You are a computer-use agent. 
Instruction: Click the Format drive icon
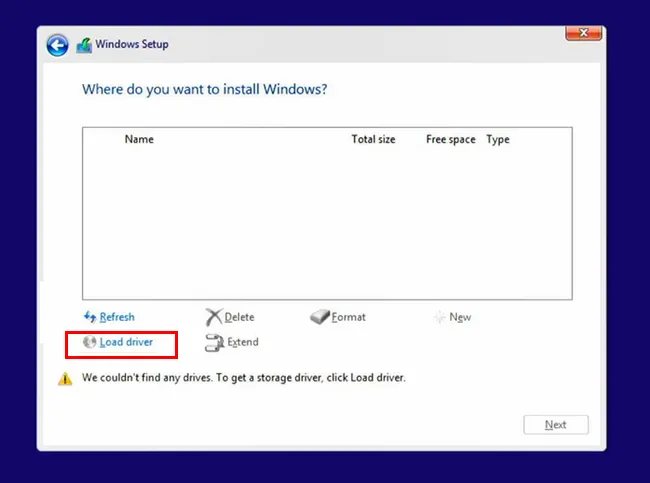(x=319, y=317)
